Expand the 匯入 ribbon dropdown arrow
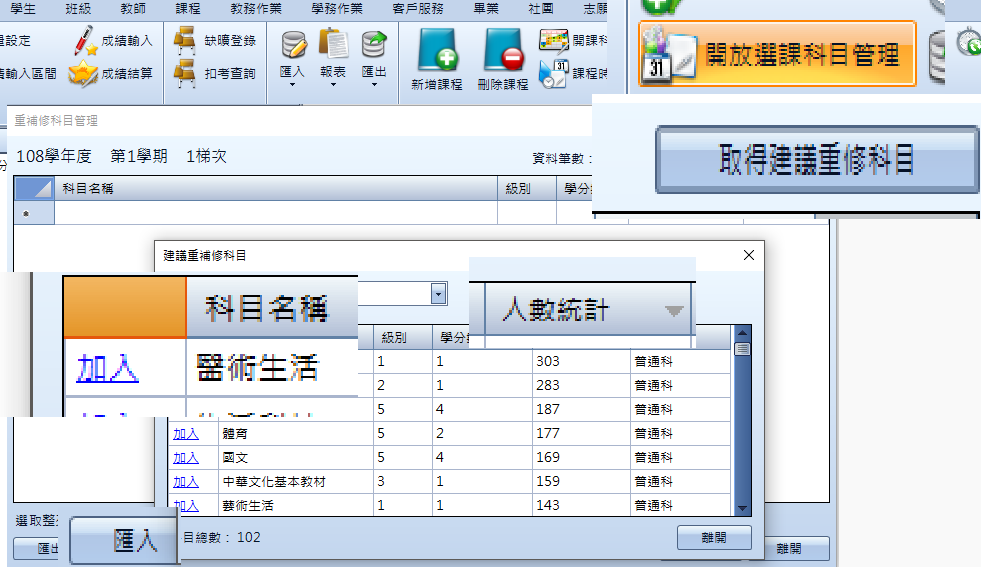Image resolution: width=981 pixels, height=567 pixels. 292,84
